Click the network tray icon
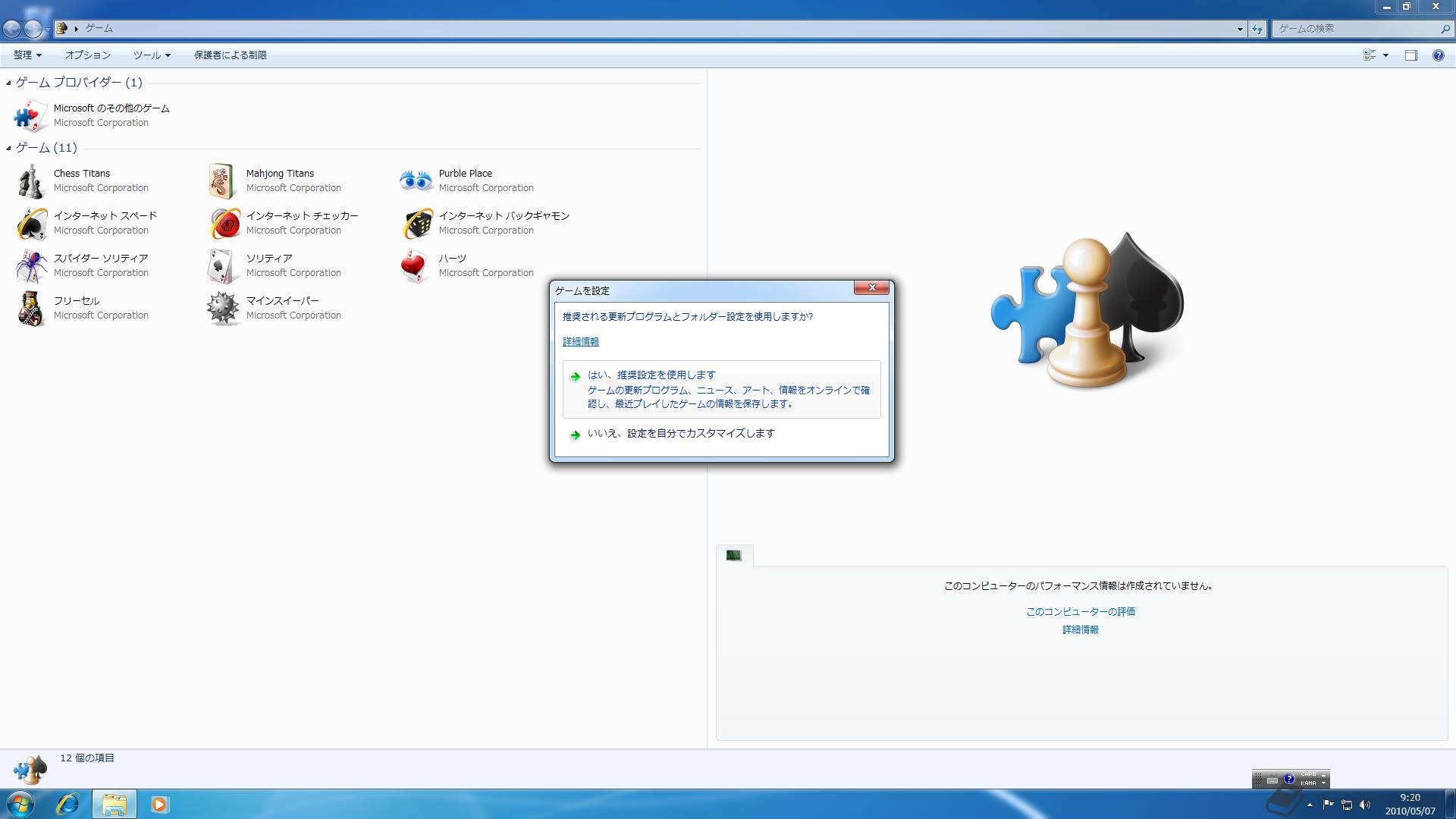The image size is (1456, 819). point(1347,805)
